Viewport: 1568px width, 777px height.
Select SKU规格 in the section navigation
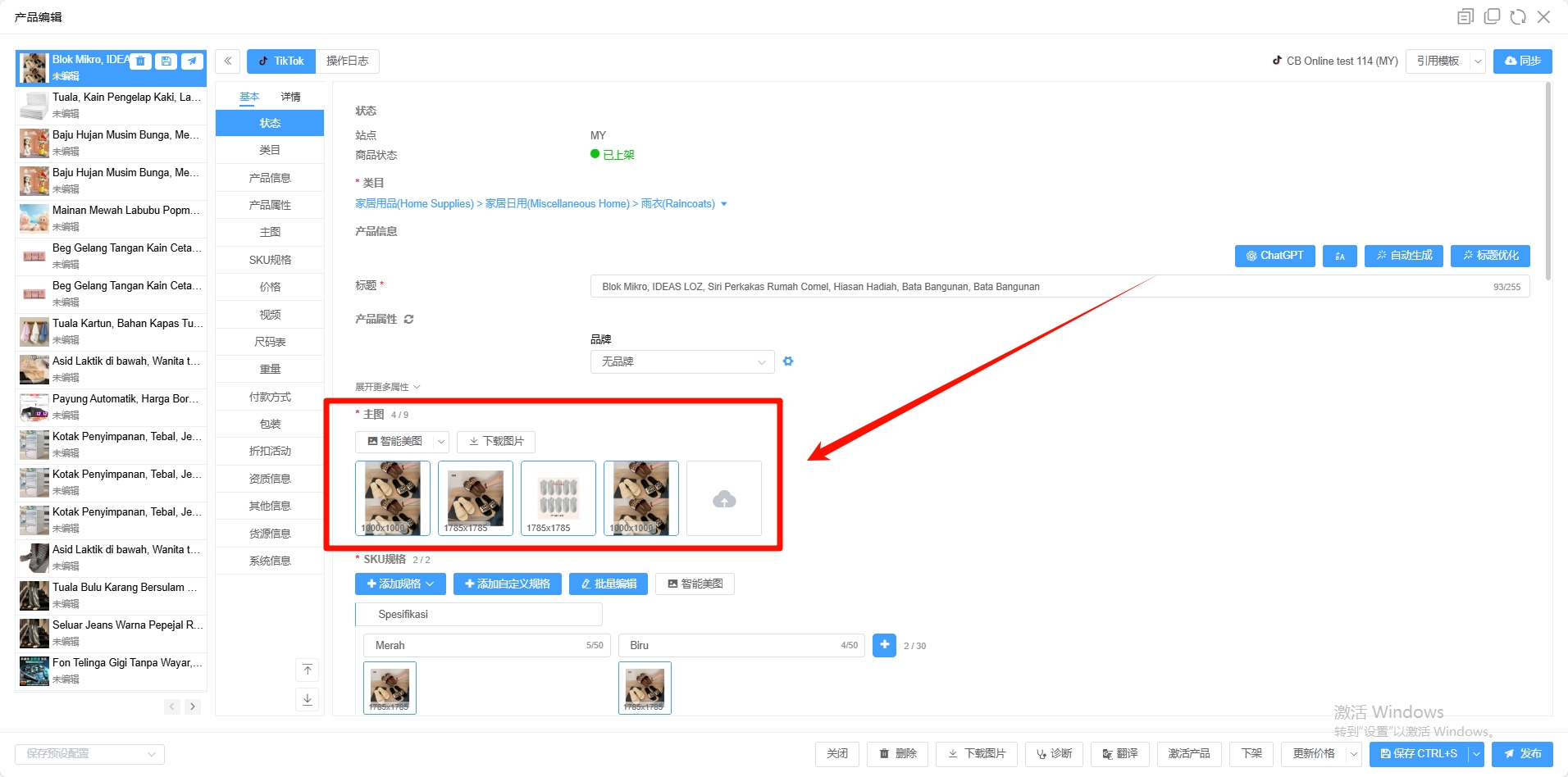point(270,260)
